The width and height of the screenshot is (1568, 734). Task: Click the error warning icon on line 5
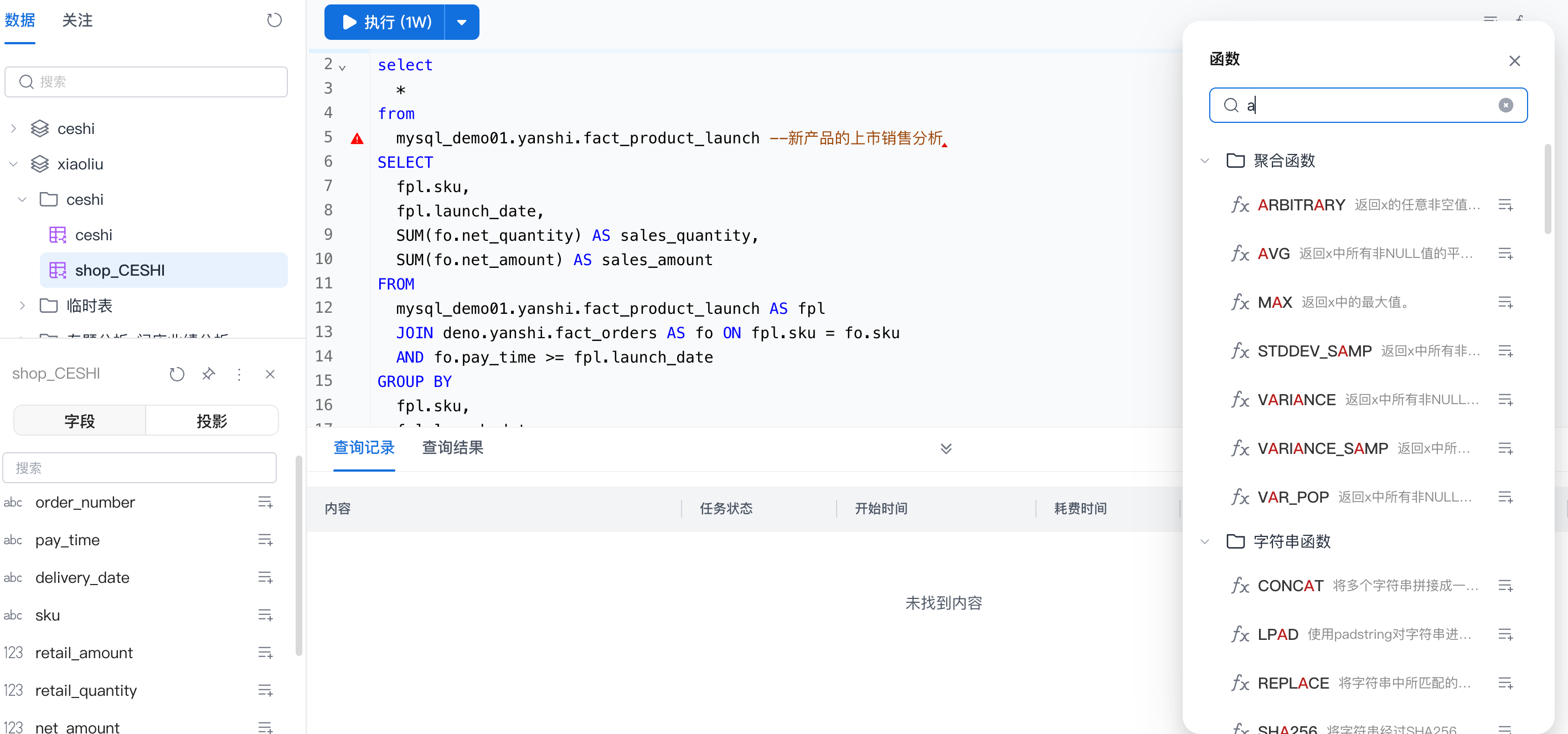(357, 139)
